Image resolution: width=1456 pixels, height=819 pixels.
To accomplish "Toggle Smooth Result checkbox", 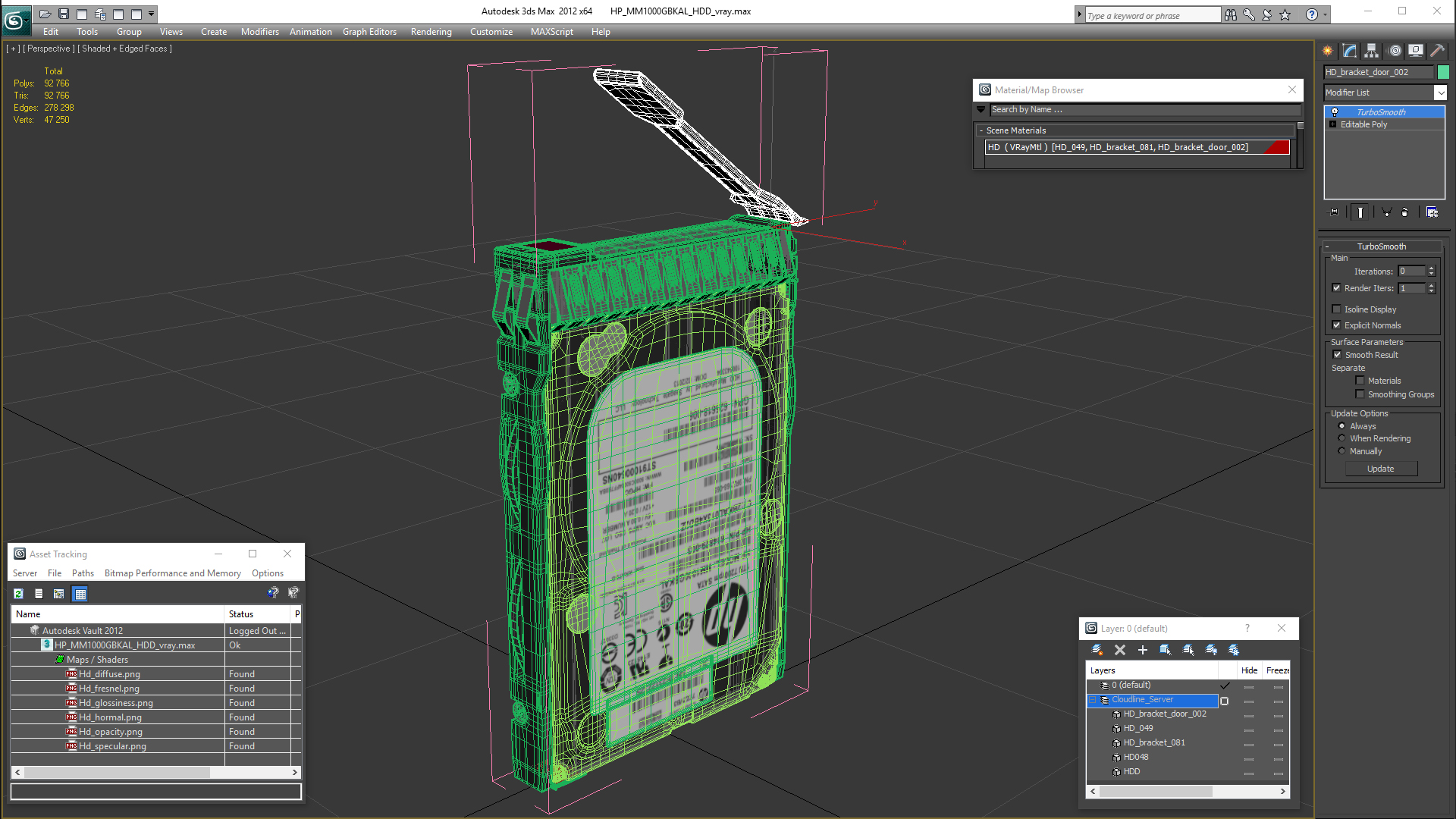I will (1337, 355).
